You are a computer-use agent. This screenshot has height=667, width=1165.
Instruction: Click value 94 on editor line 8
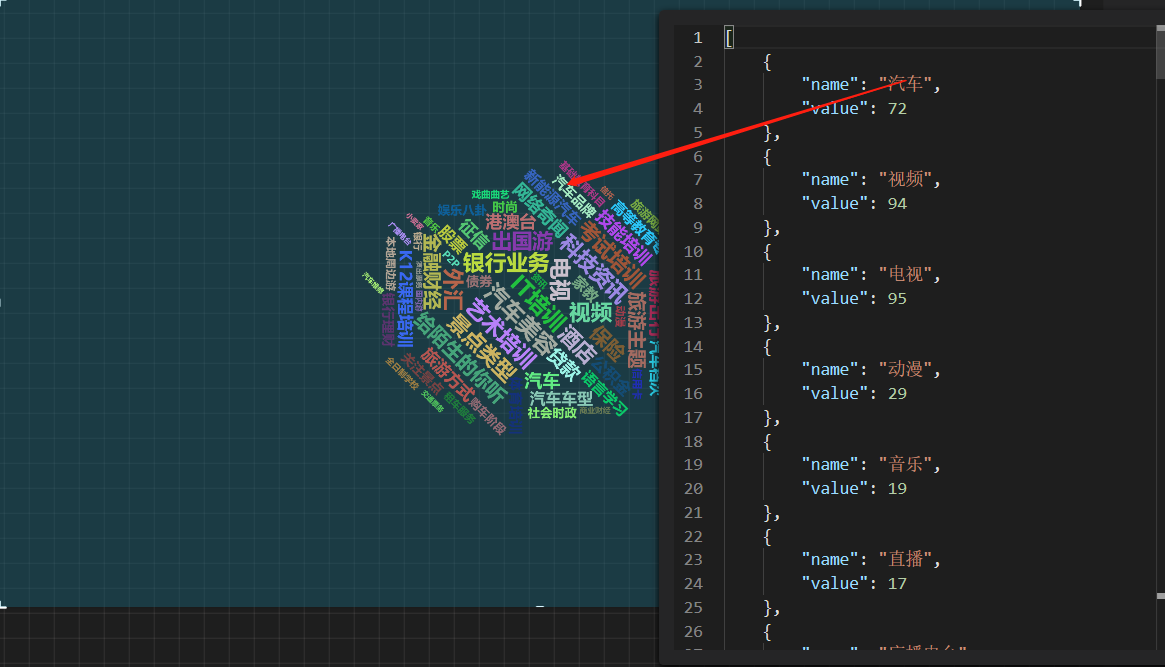pos(897,204)
